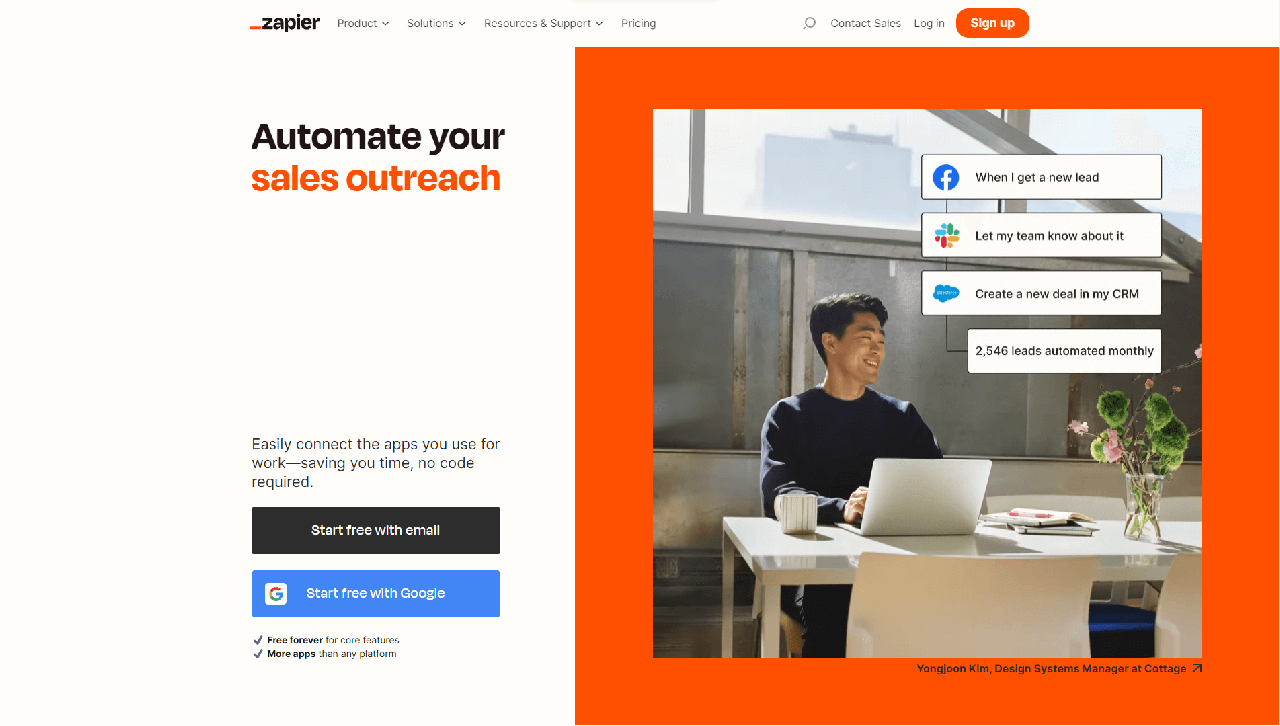1280x726 pixels.
Task: Open the Pricing page
Action: (x=638, y=23)
